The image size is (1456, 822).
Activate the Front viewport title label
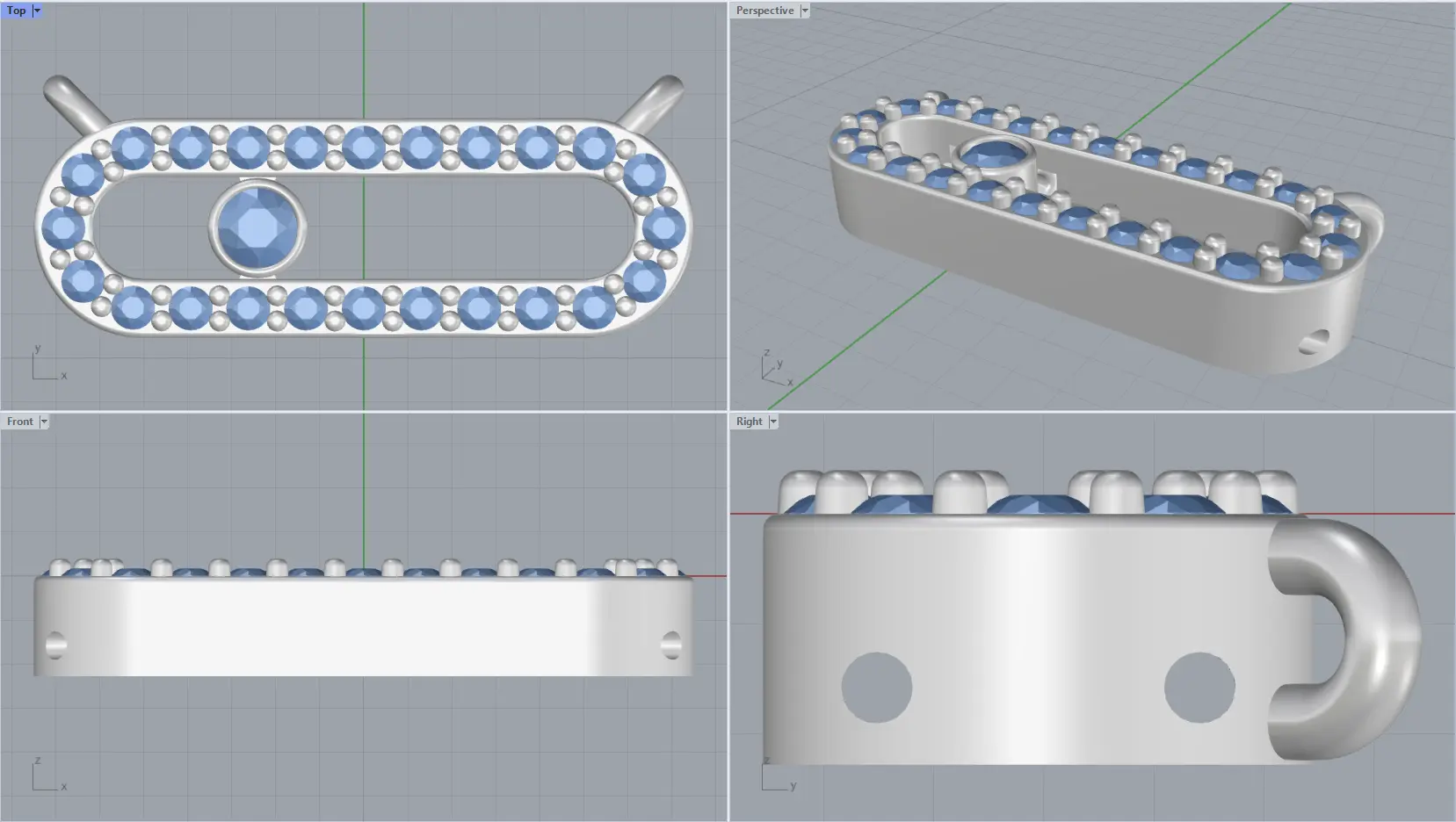19,422
